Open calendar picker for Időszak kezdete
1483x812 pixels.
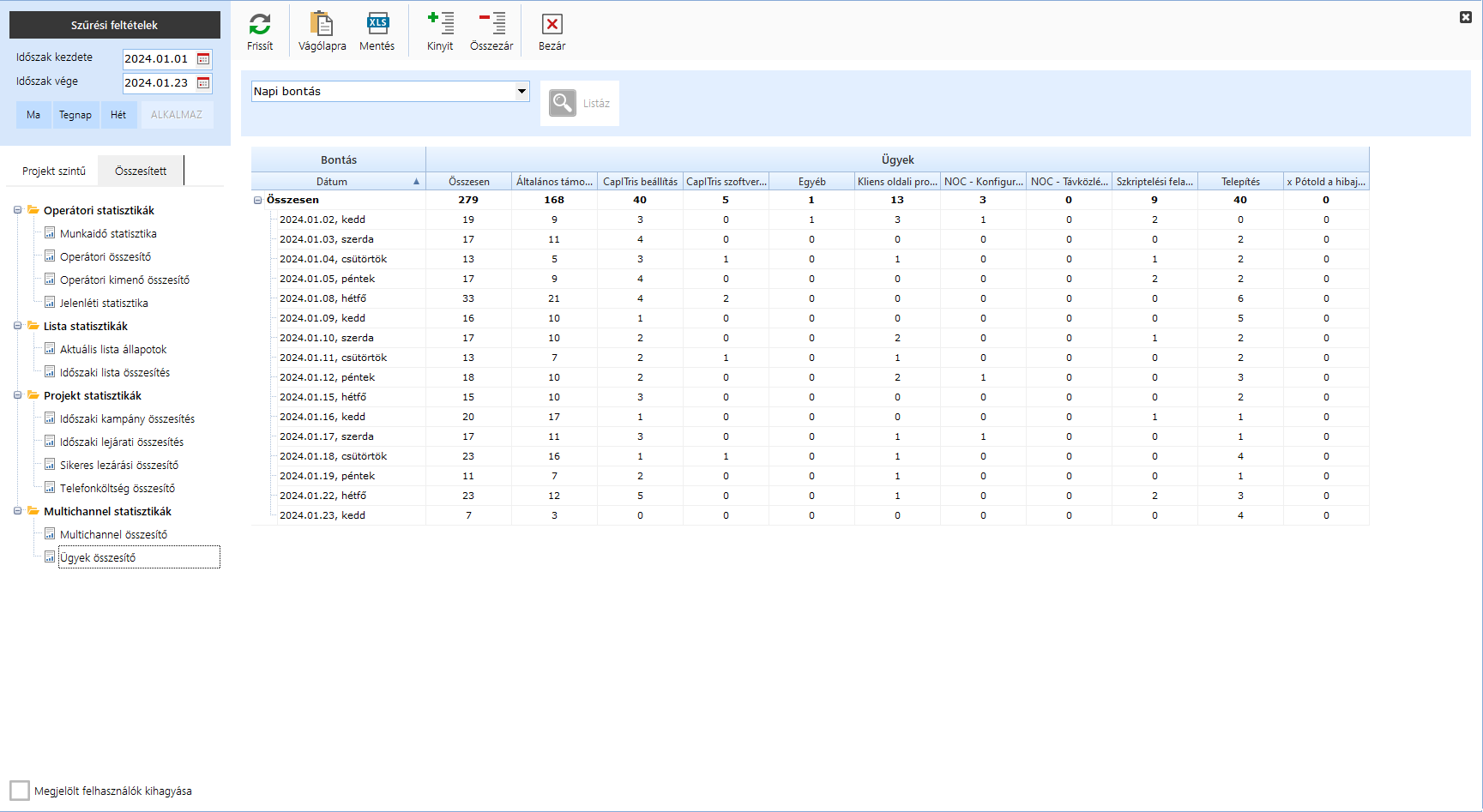[x=203, y=59]
